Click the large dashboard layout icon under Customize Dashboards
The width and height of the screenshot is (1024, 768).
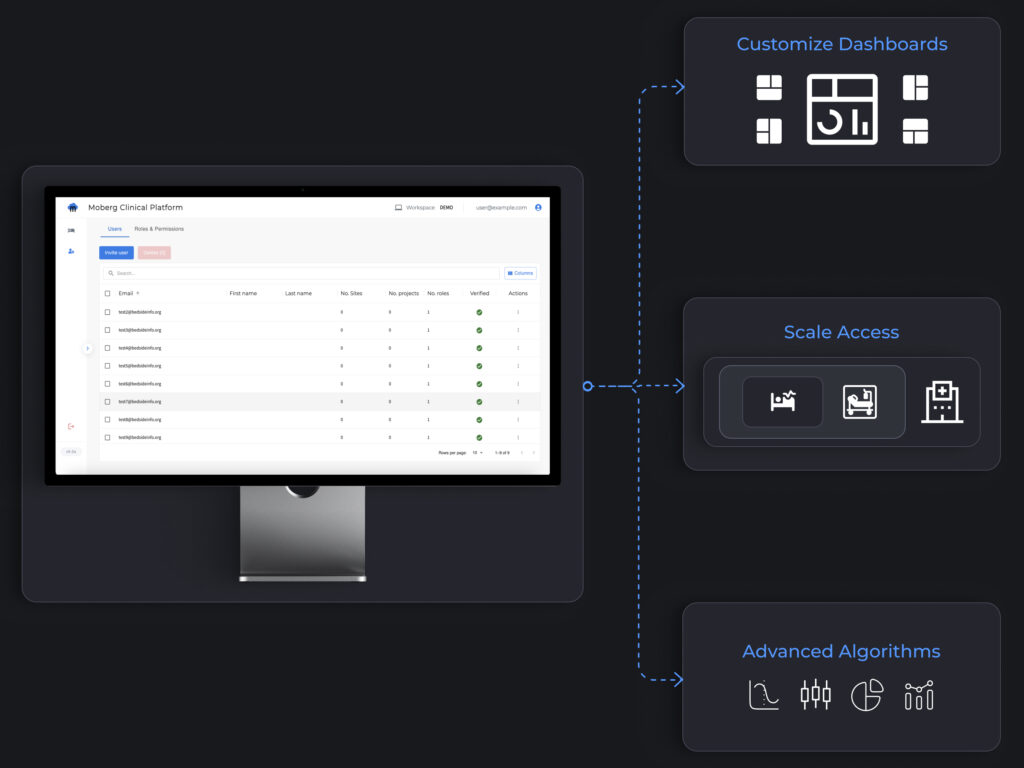click(842, 110)
